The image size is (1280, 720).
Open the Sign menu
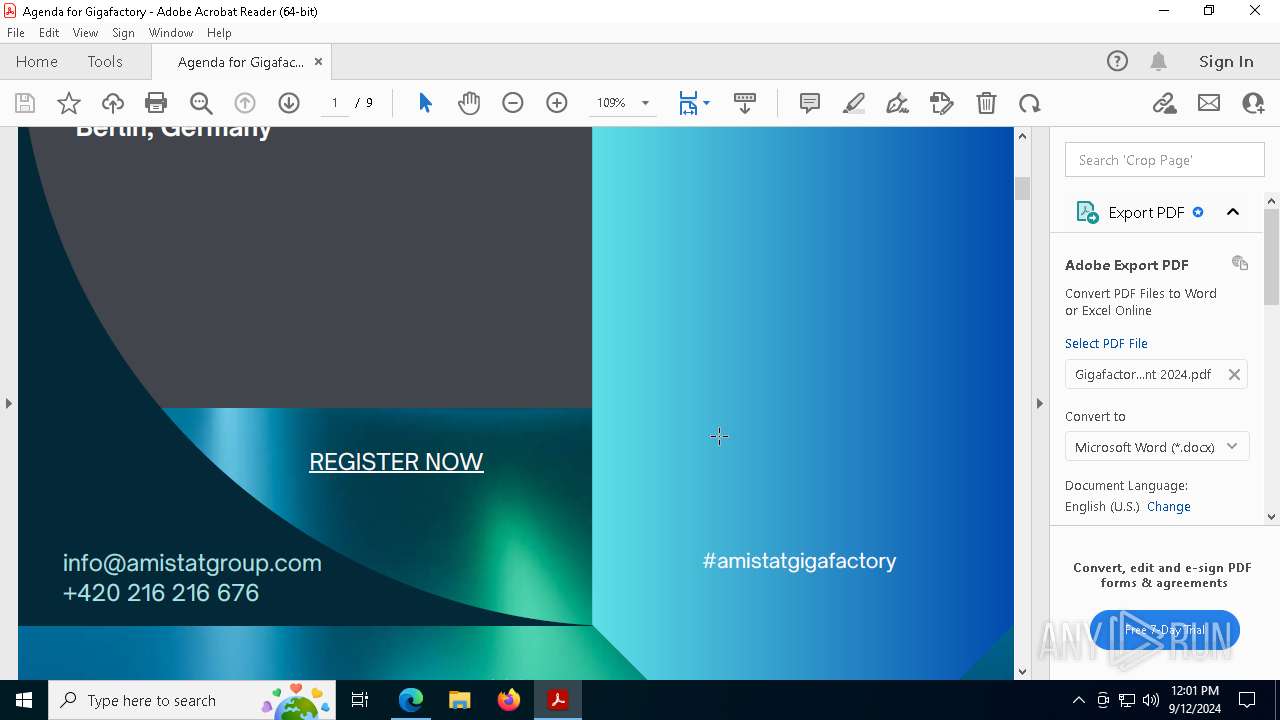[x=123, y=33]
